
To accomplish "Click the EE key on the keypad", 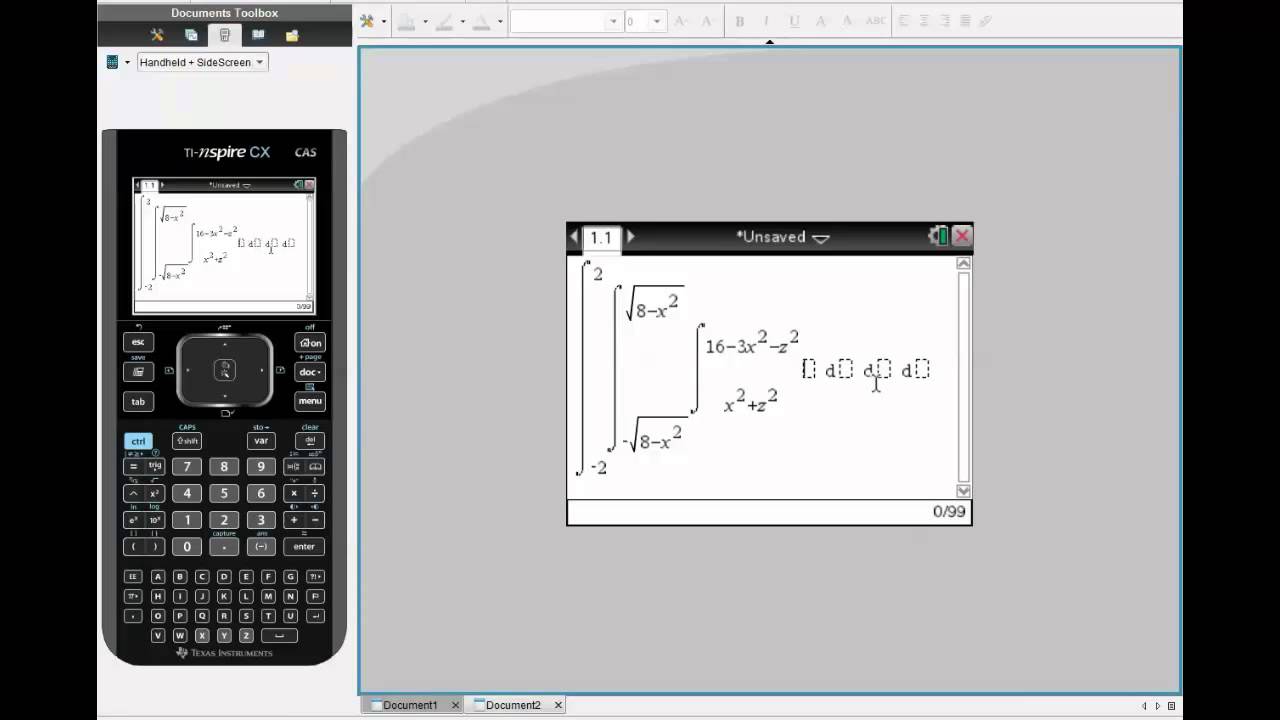I will click(x=132, y=577).
